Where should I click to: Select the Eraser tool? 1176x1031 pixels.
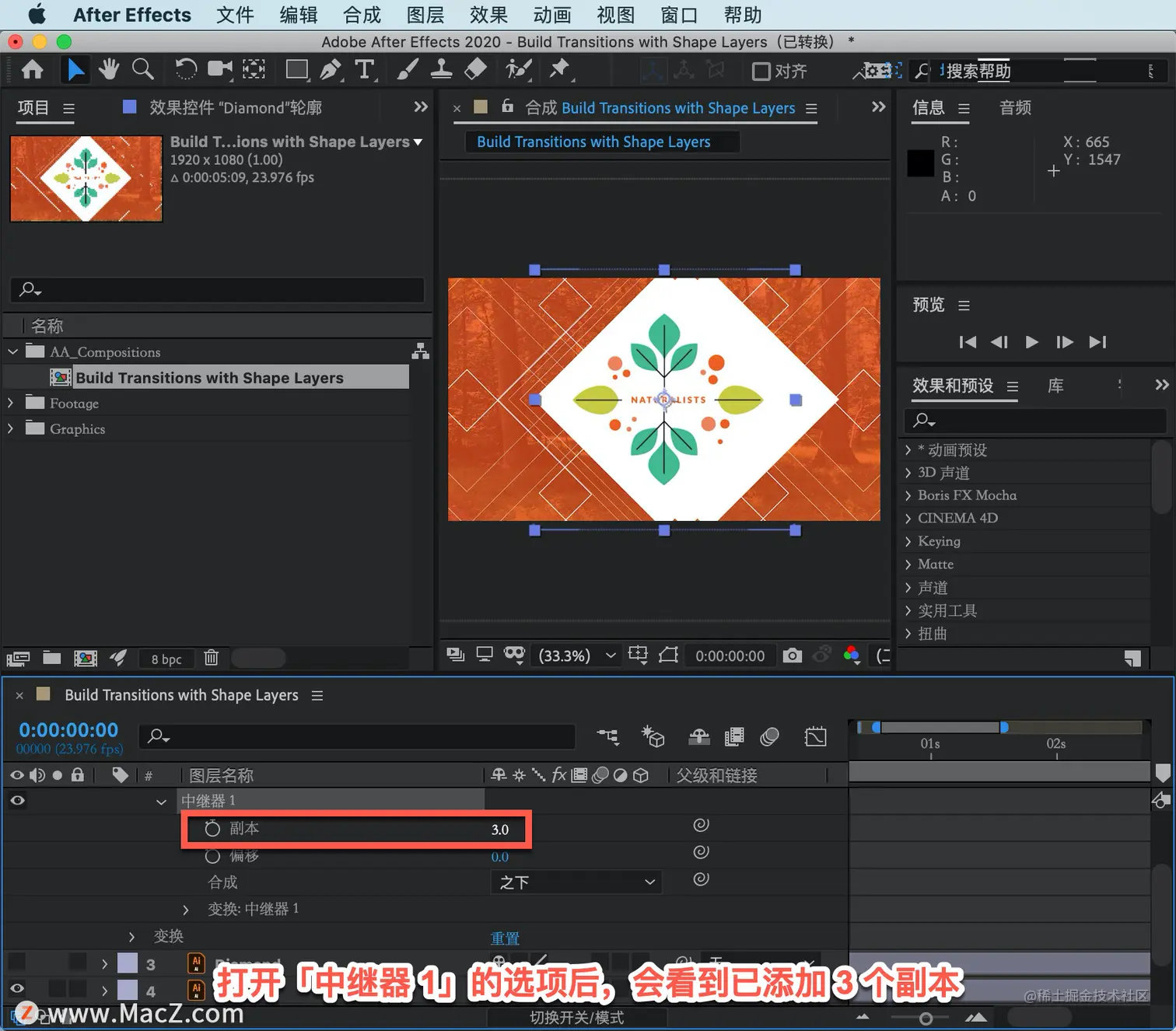475,70
